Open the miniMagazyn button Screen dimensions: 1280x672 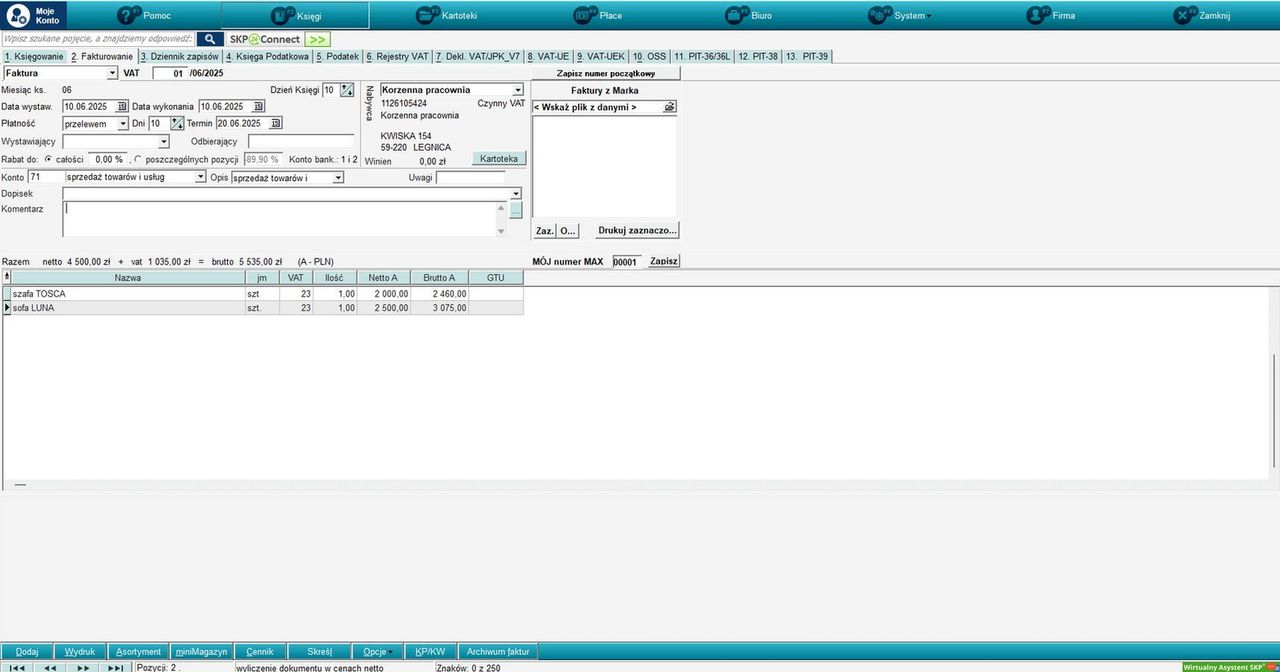pyautogui.click(x=201, y=651)
